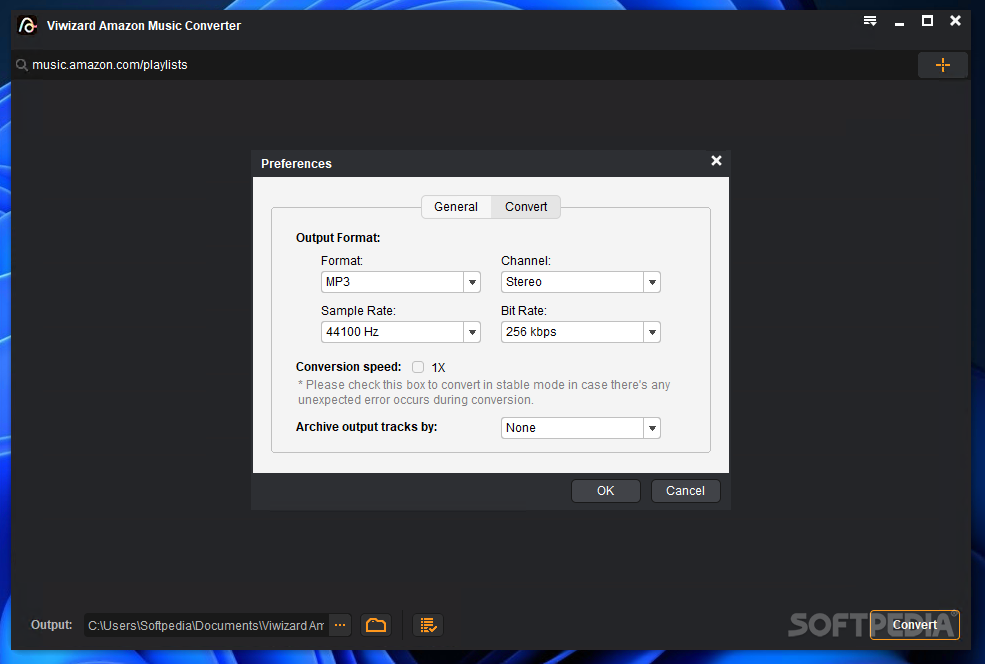Image resolution: width=985 pixels, height=664 pixels.
Task: Click the orange plus add-music button
Action: [x=942, y=65]
